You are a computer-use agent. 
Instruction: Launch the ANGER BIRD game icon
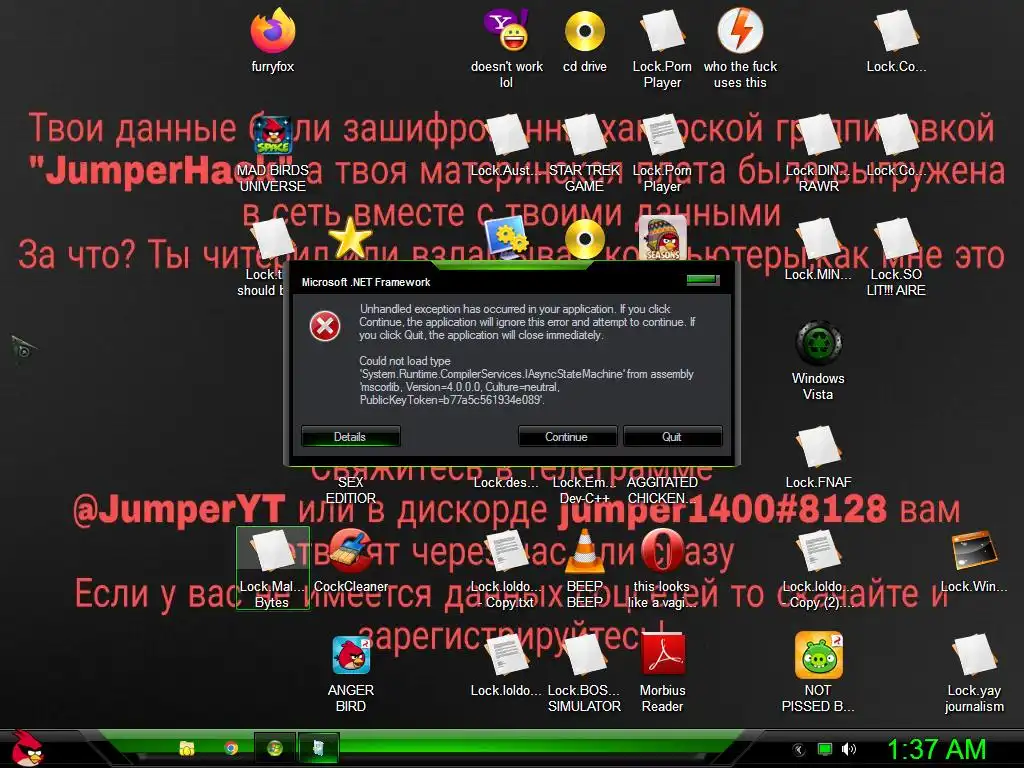pos(351,655)
